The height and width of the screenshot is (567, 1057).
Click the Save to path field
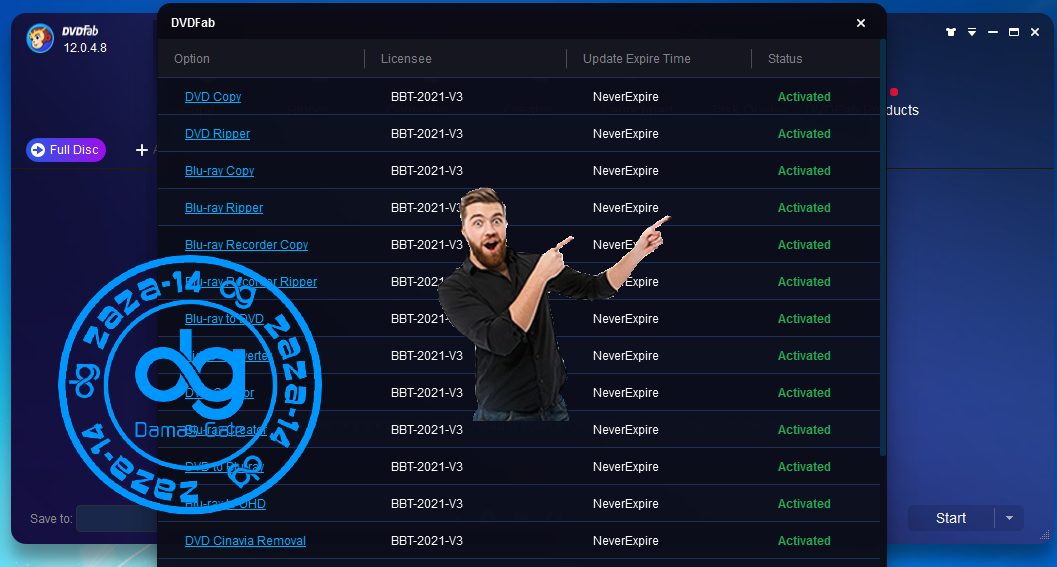click(117, 518)
